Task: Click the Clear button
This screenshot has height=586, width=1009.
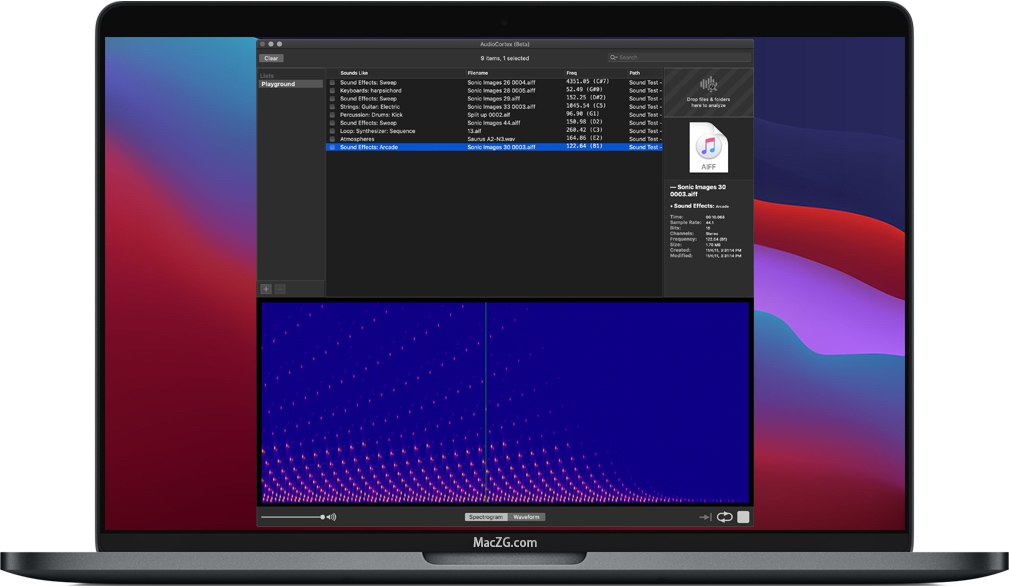Action: (271, 58)
